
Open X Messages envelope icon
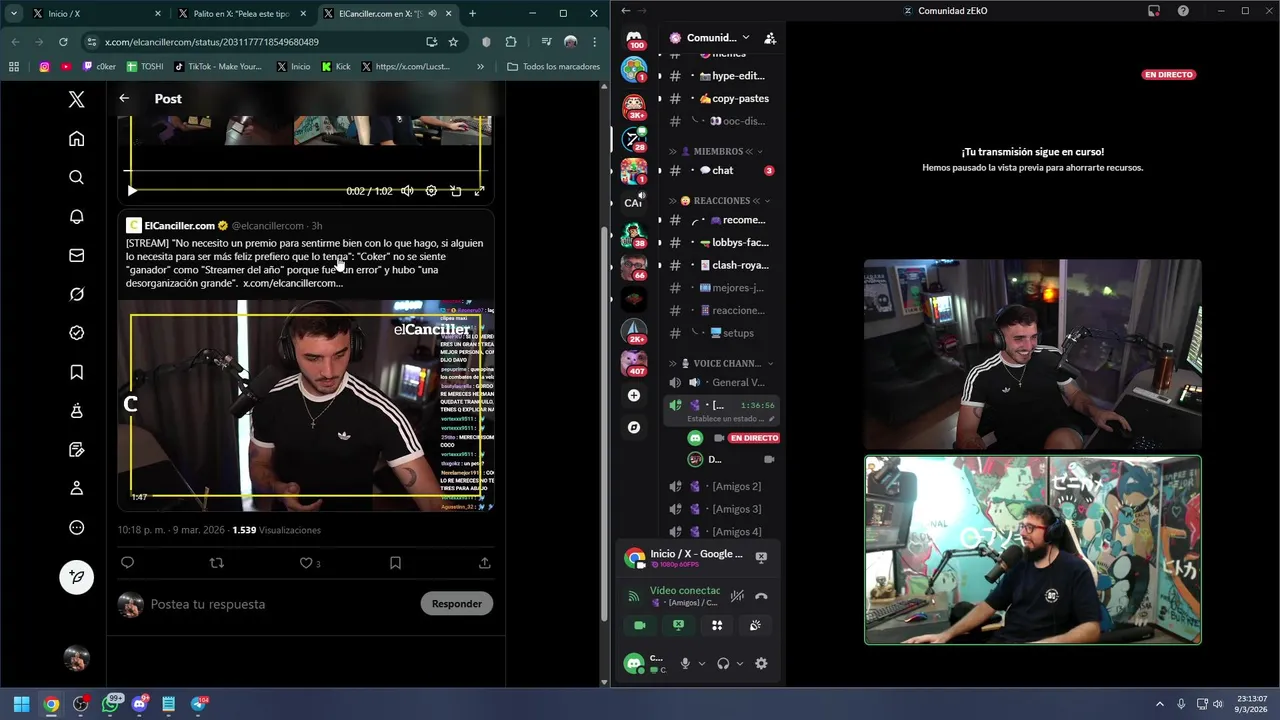tap(76, 255)
